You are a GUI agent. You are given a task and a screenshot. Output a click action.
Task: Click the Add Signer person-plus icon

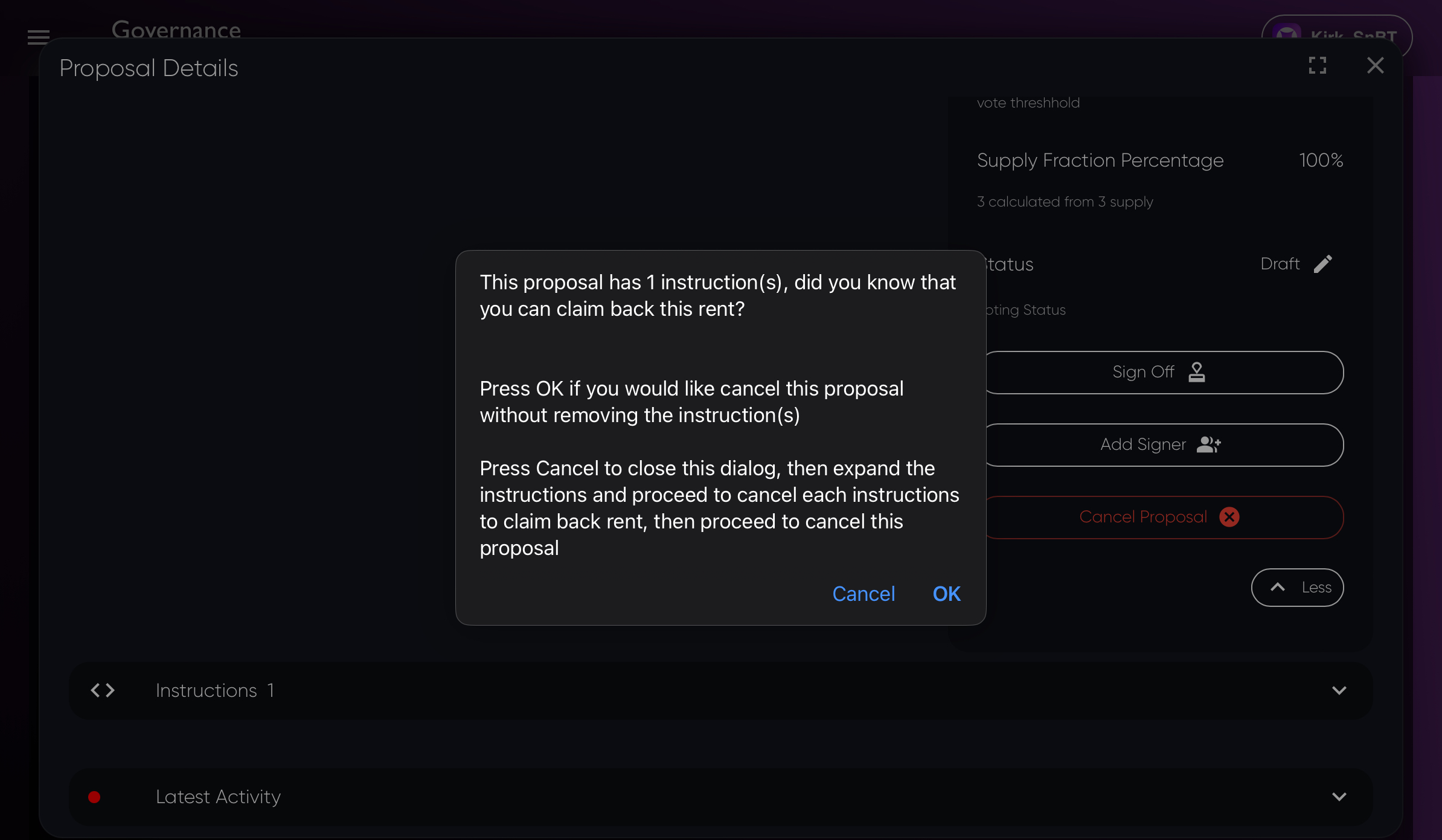coord(1208,444)
